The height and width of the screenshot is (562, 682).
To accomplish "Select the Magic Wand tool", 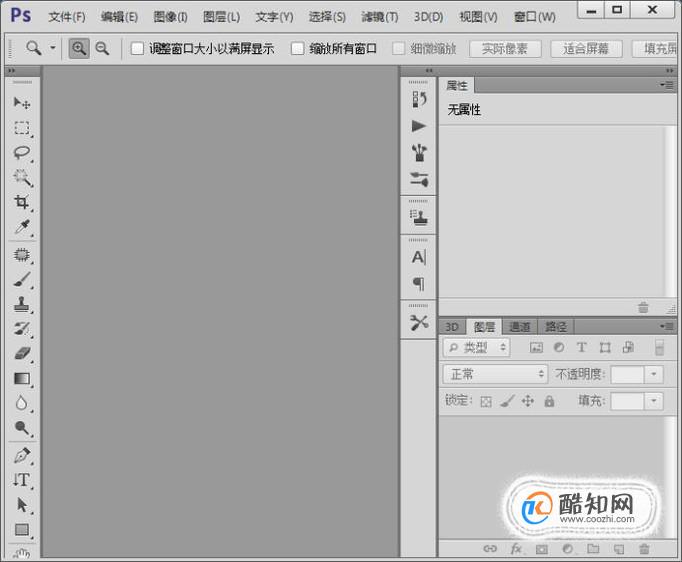I will pyautogui.click(x=22, y=178).
